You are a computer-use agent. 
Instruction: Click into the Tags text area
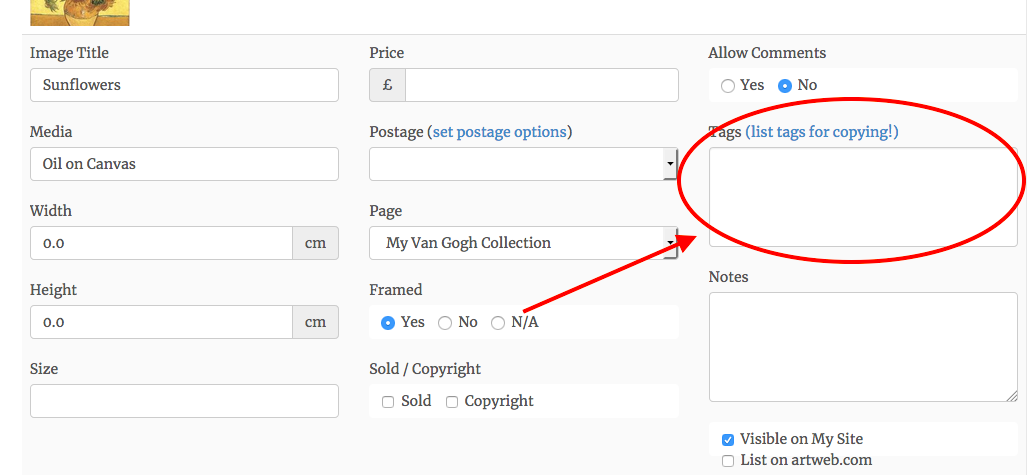[x=862, y=196]
